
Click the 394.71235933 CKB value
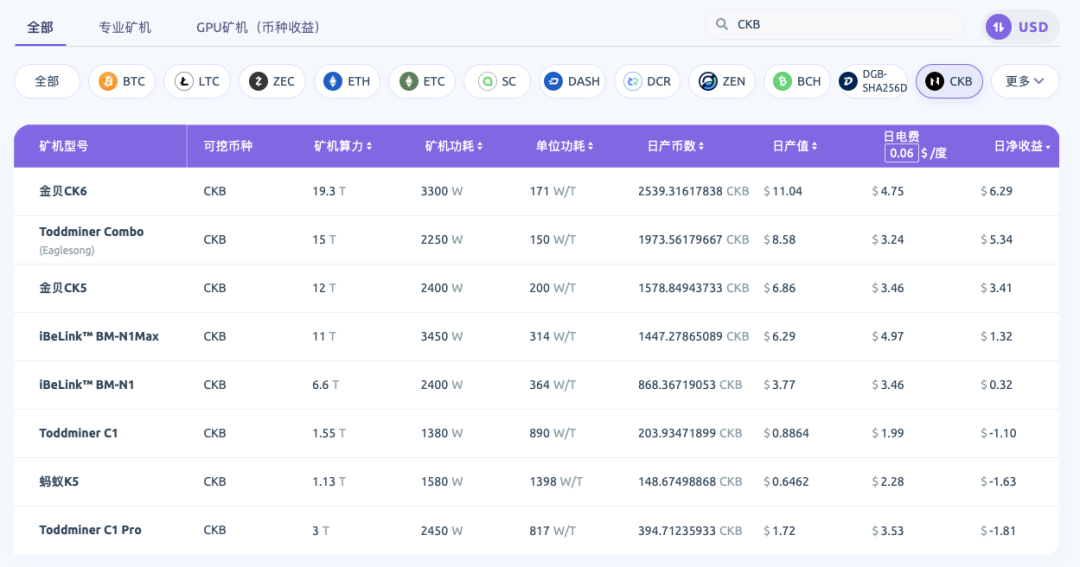click(x=689, y=530)
